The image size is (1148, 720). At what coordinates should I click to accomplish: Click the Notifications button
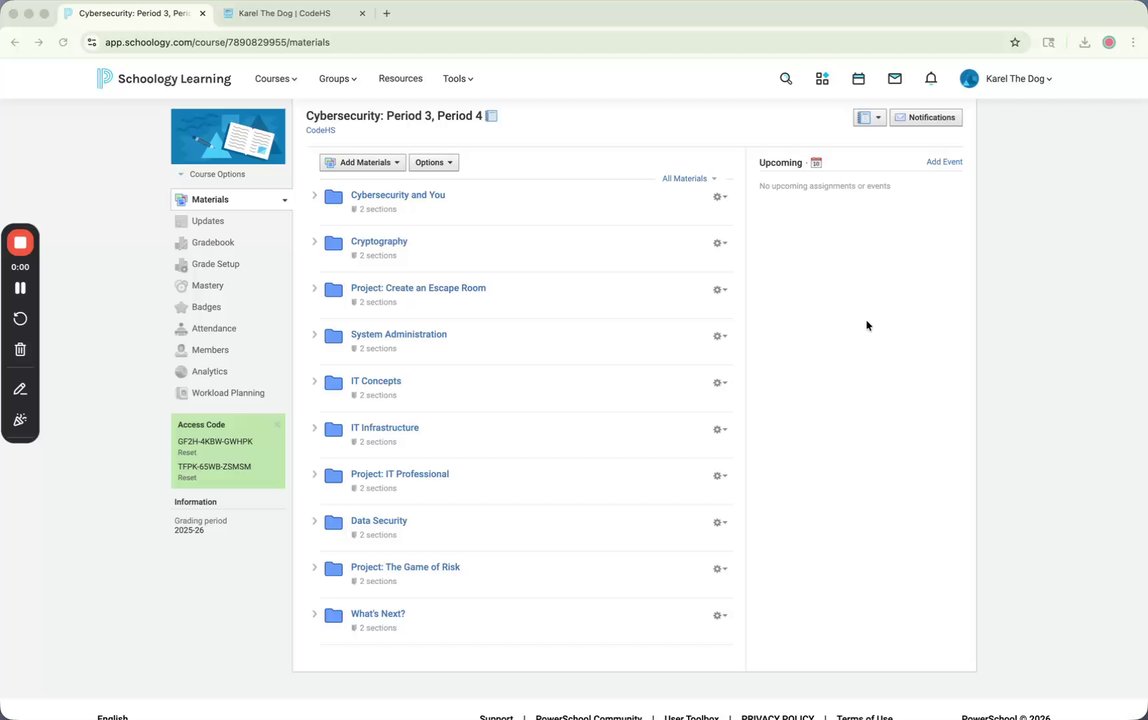pyautogui.click(x=926, y=118)
